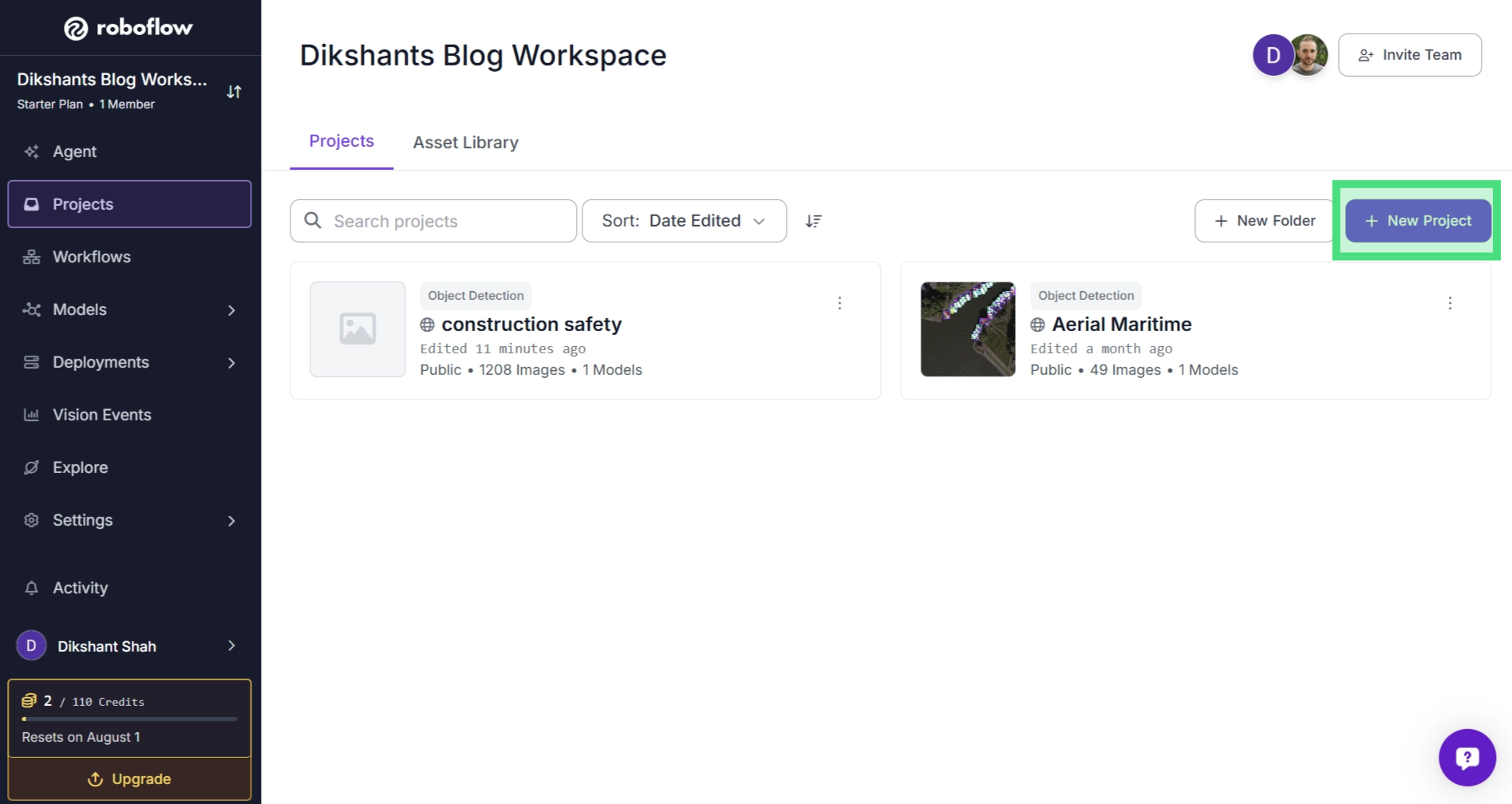Open the Aerial Maritime options menu
Screen dimensions: 1512x804
point(1450,303)
